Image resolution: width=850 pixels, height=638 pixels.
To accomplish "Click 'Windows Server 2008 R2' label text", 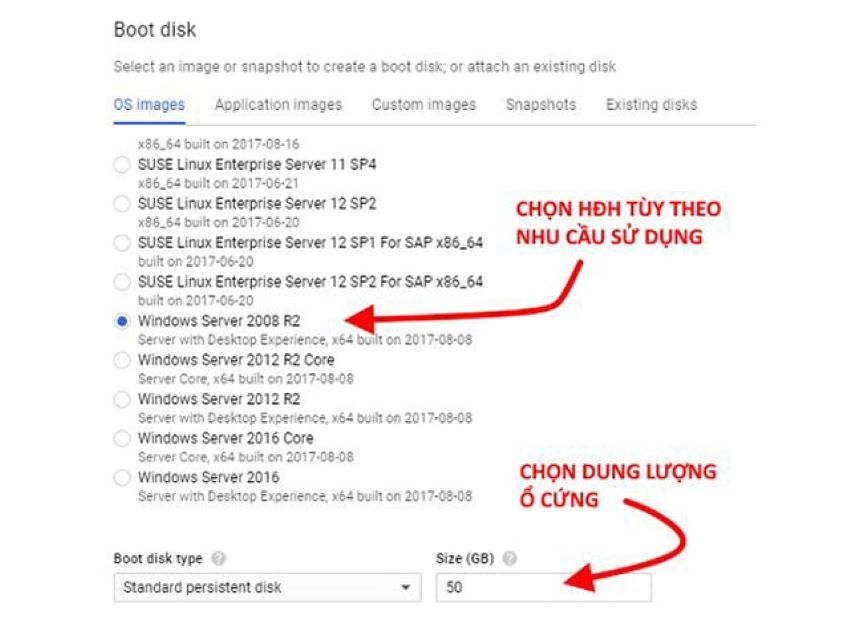I will pyautogui.click(x=219, y=321).
